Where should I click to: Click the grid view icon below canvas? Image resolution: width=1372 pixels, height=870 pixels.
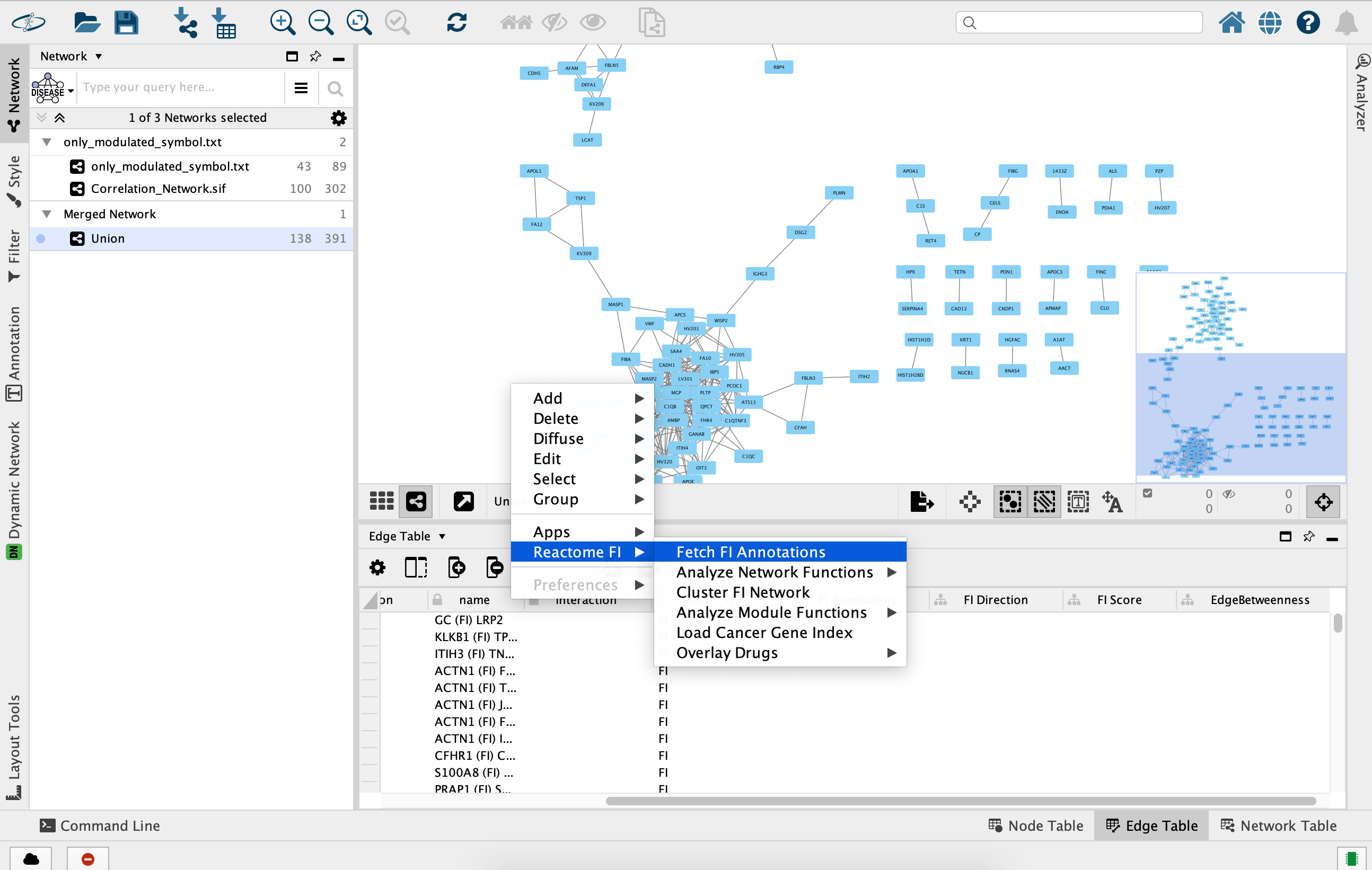click(382, 501)
